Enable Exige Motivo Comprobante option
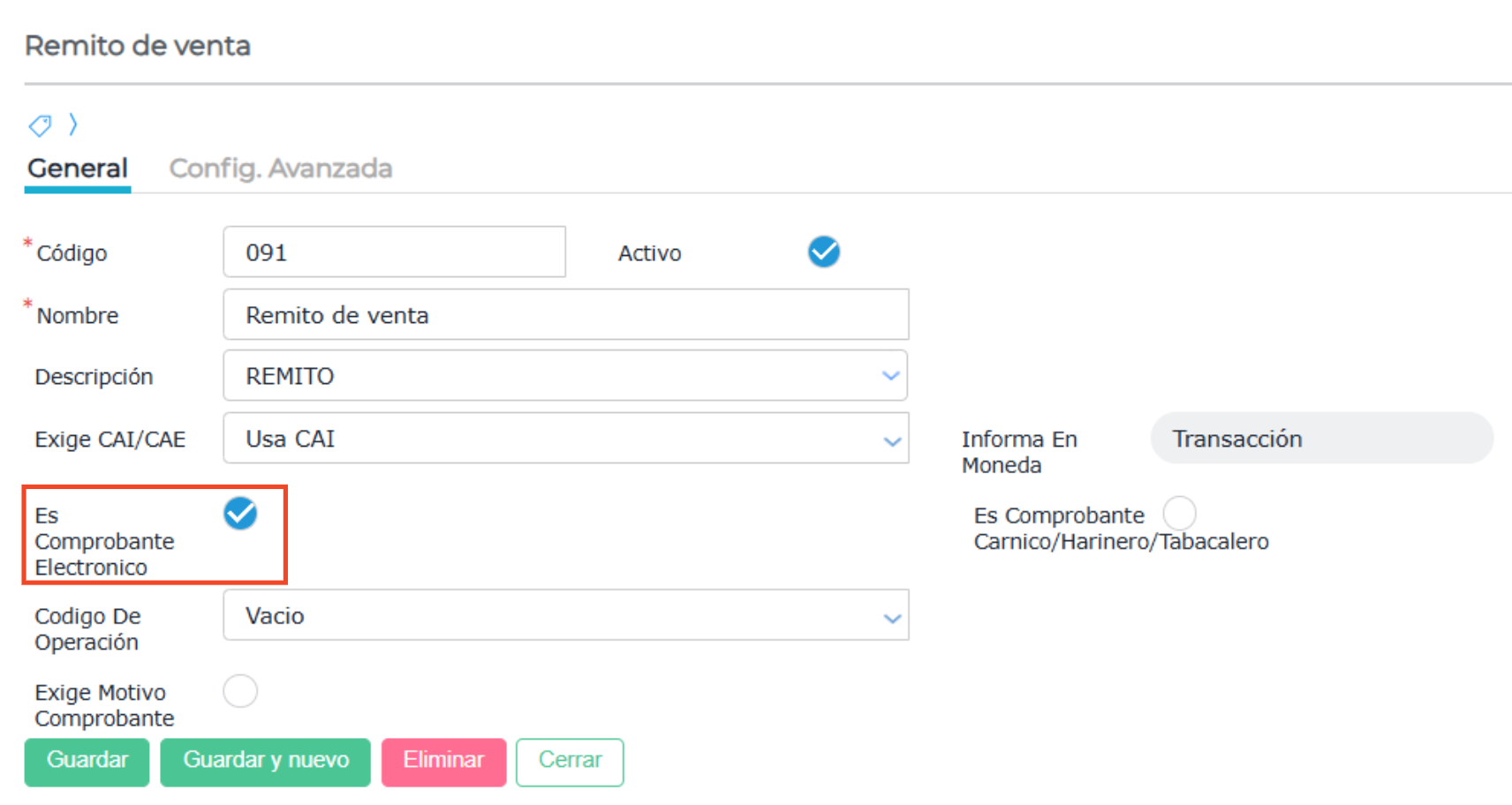 pyautogui.click(x=240, y=691)
